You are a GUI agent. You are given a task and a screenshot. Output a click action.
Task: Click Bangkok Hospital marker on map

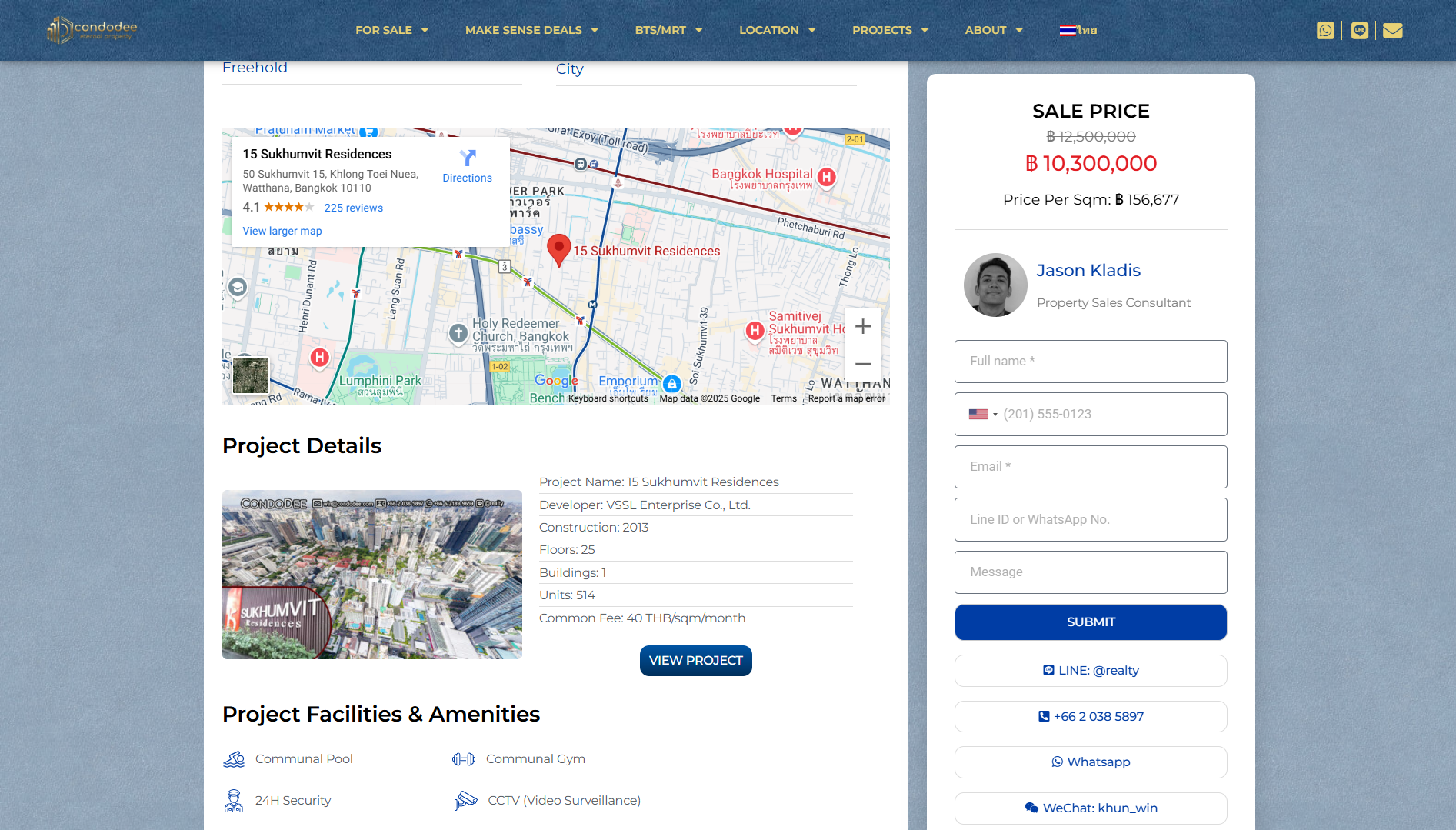(826, 177)
